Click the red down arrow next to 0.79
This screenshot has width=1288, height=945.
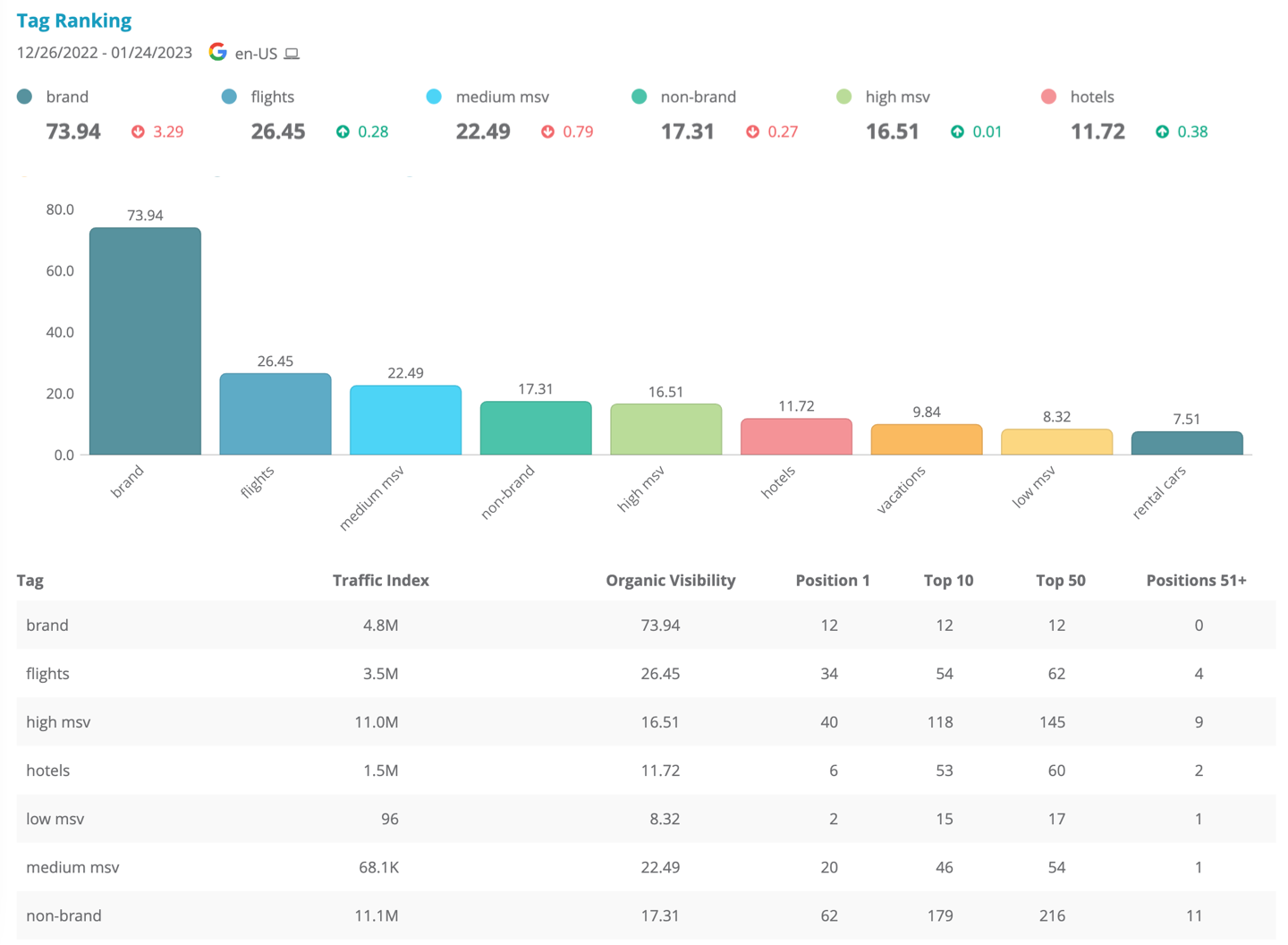pyautogui.click(x=547, y=132)
